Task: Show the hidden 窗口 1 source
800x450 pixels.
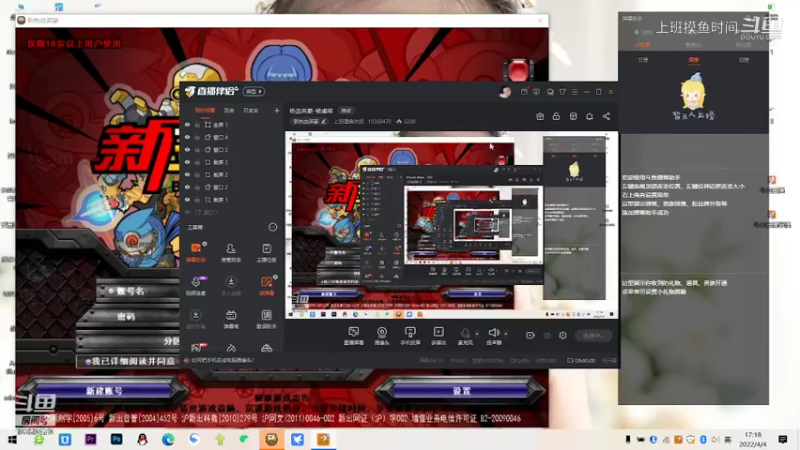Action: [187, 212]
